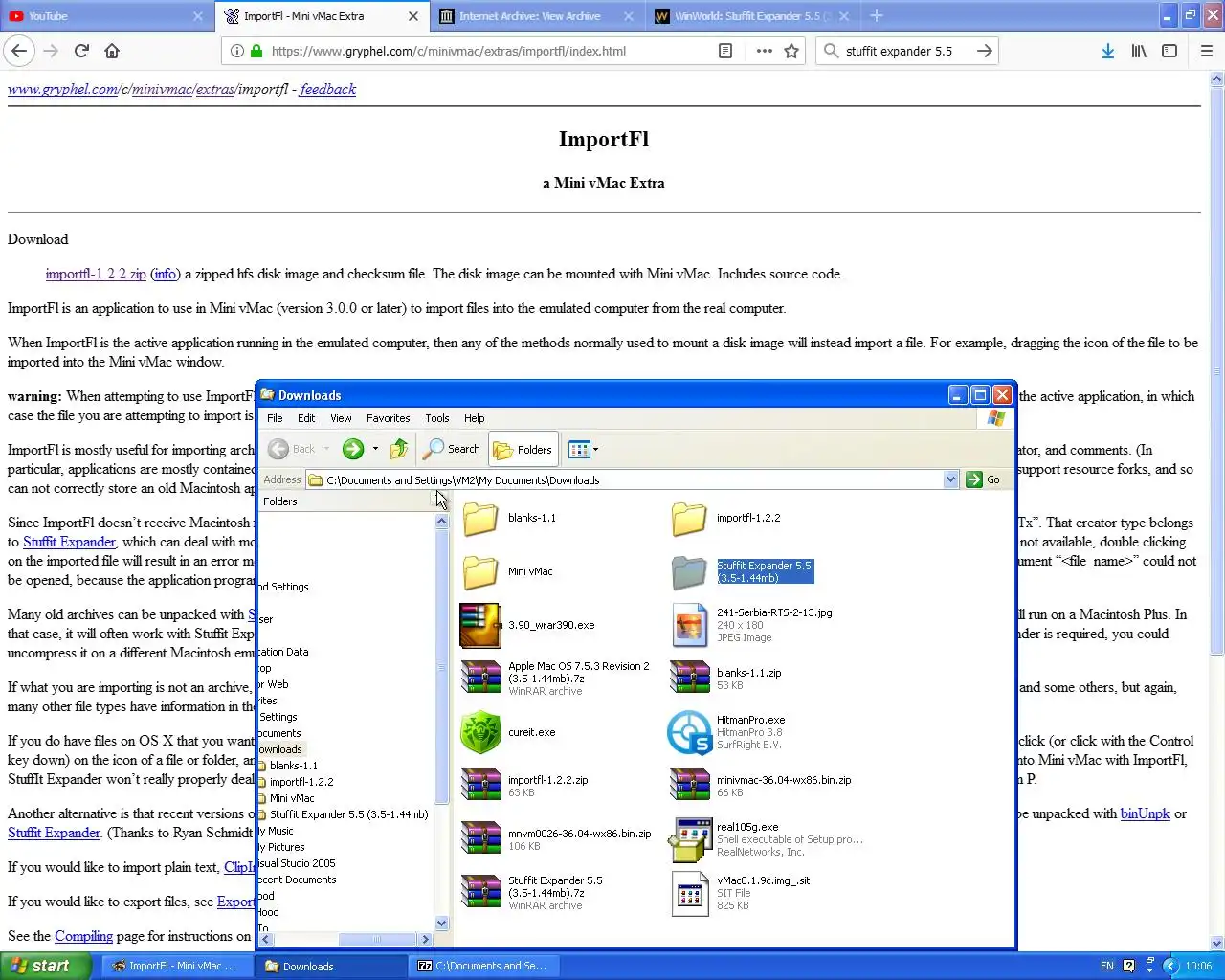Screen dimensions: 1225x980
Task: Switch to WinWorld Stuffit Expander tab
Action: [x=751, y=15]
